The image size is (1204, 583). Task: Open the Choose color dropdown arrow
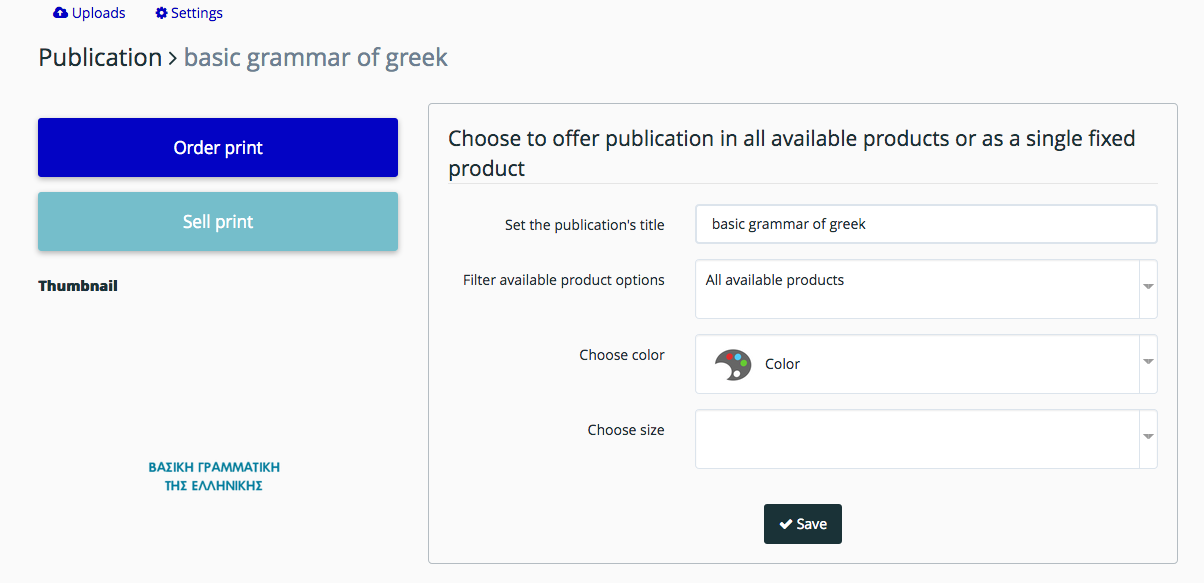click(x=1148, y=362)
